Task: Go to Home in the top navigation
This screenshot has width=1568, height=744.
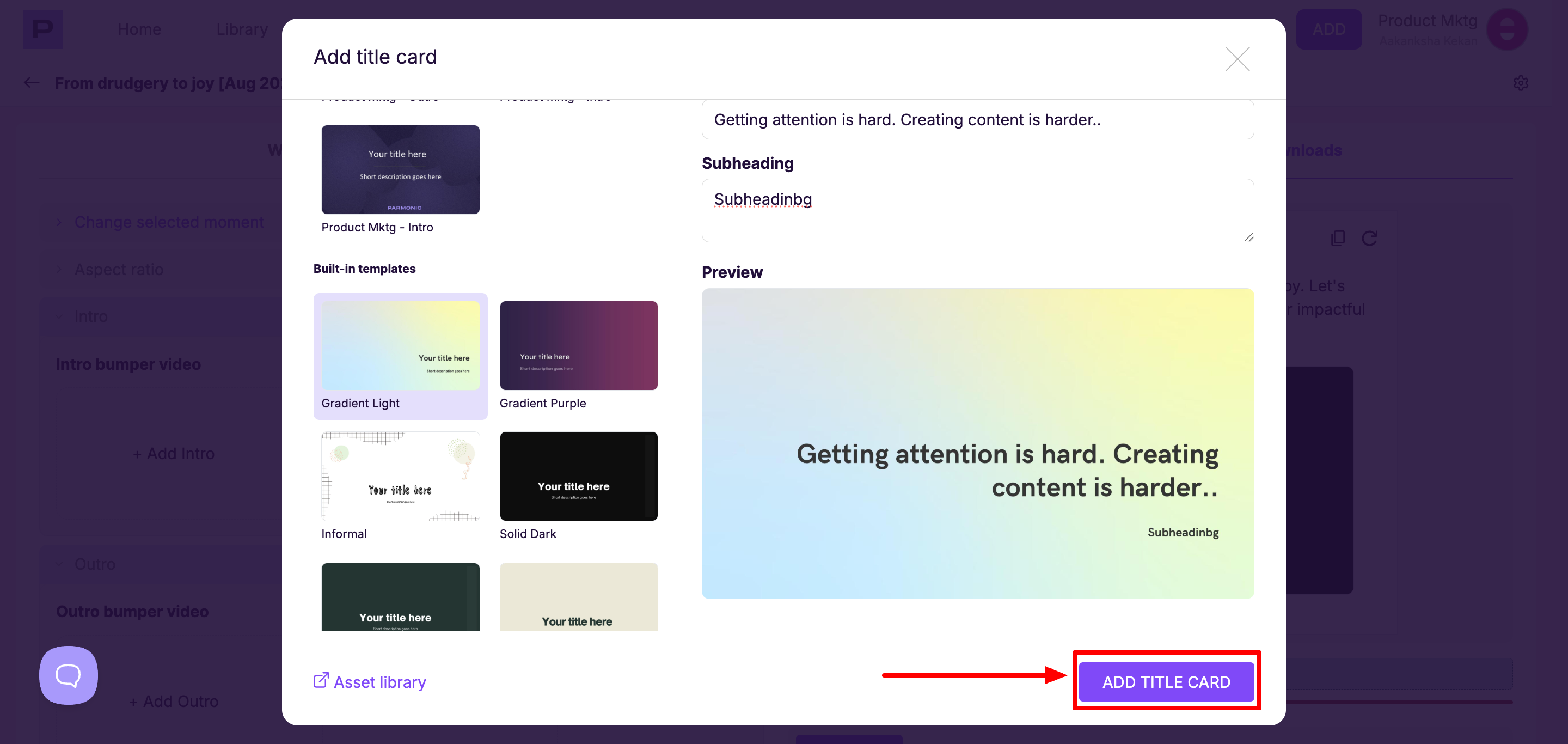Action: [139, 29]
